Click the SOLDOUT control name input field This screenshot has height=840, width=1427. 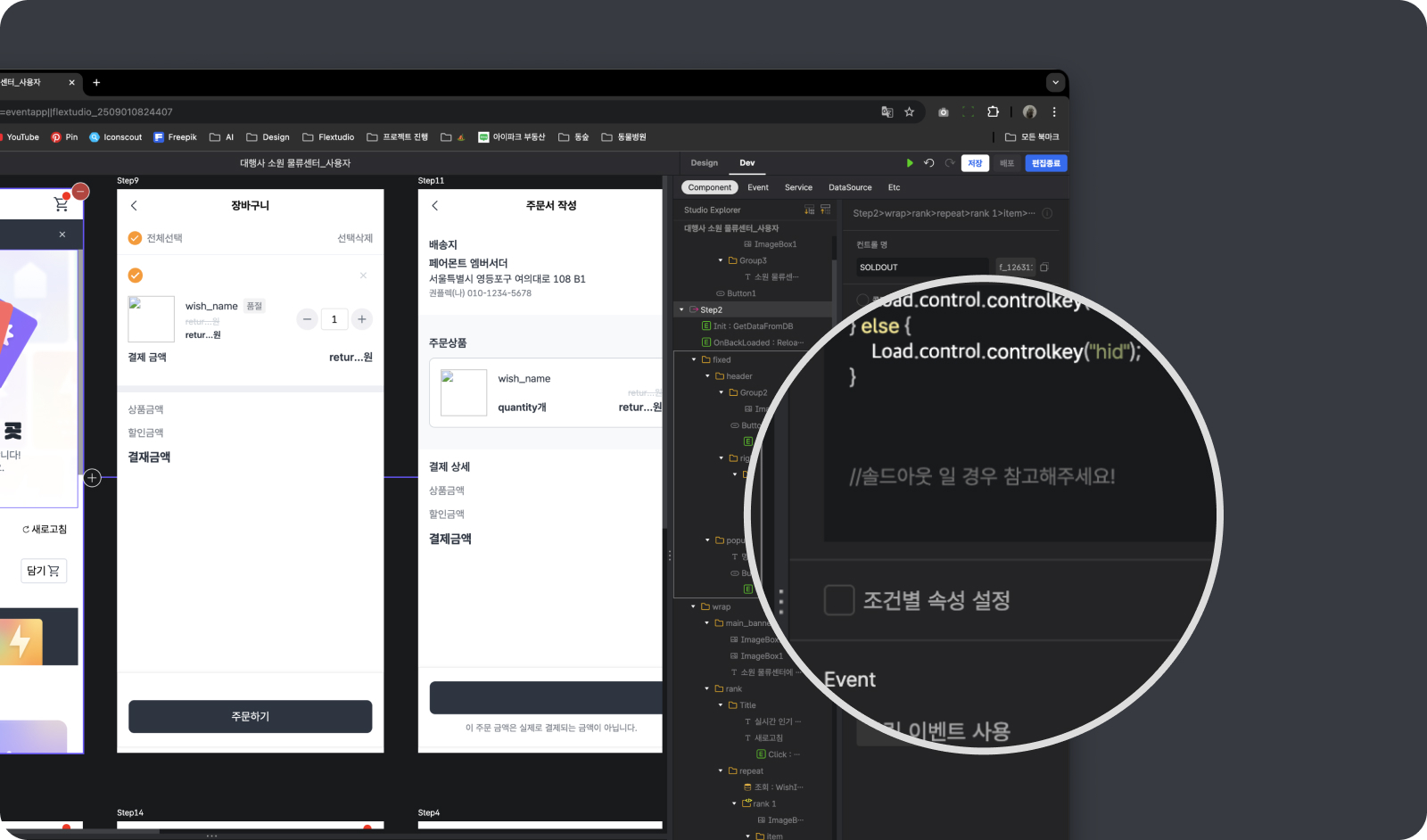click(919, 267)
